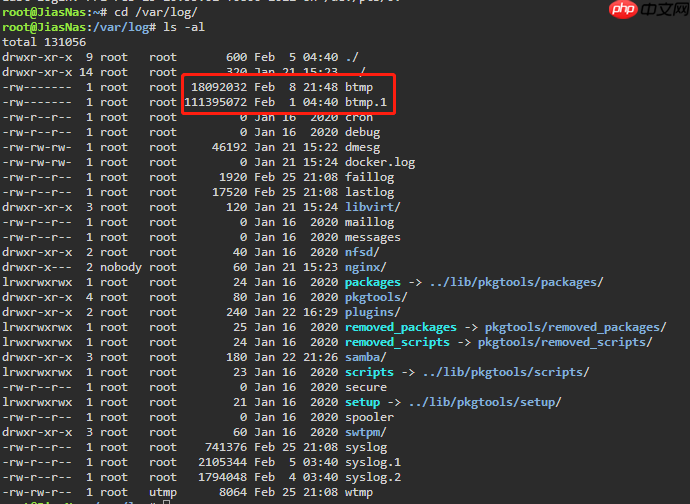690x504 pixels.
Task: Select the maillog file name
Action: 369,222
